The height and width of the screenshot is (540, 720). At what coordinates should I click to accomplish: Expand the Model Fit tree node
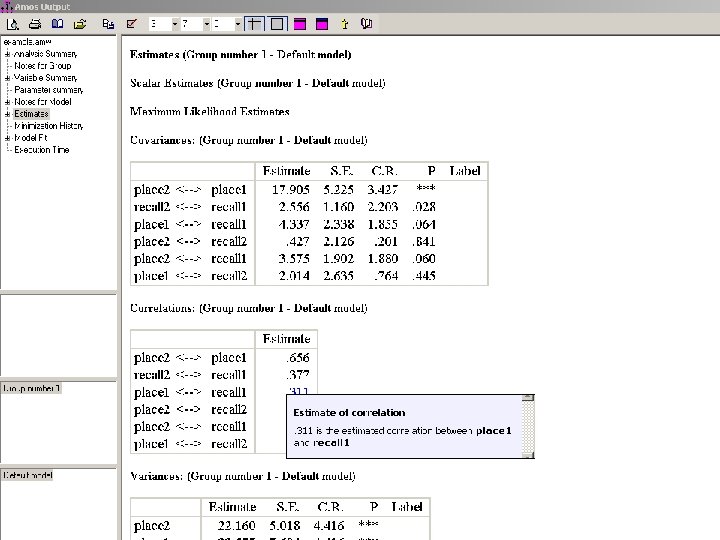[x=7, y=138]
